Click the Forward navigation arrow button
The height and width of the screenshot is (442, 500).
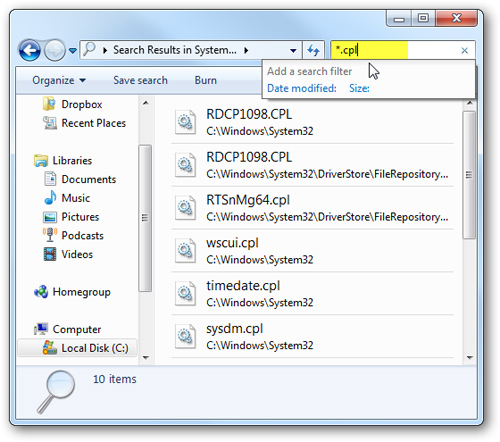click(55, 51)
